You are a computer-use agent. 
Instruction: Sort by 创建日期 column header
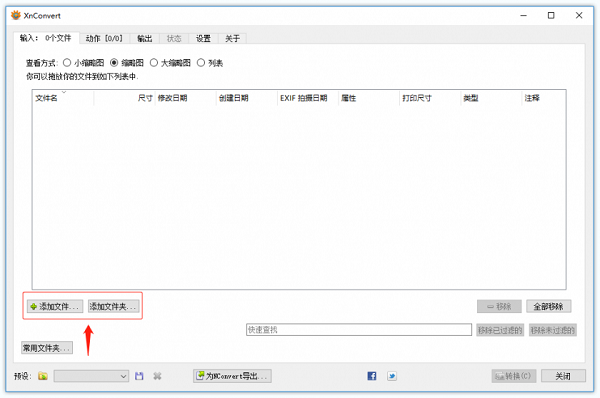point(247,98)
